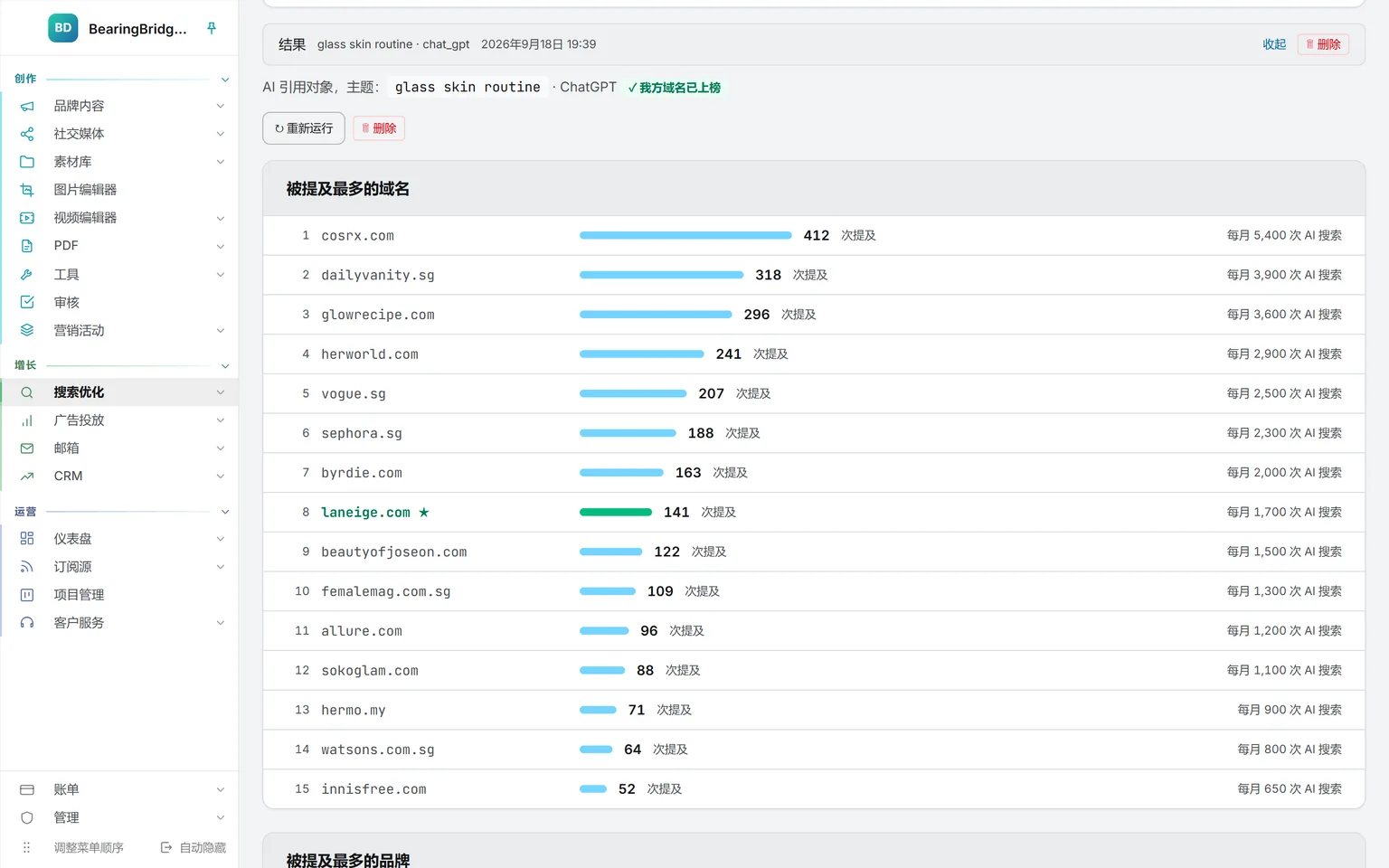This screenshot has width=1389, height=868.
Task: Click the headset icon for 客户服务
Action: [x=27, y=623]
